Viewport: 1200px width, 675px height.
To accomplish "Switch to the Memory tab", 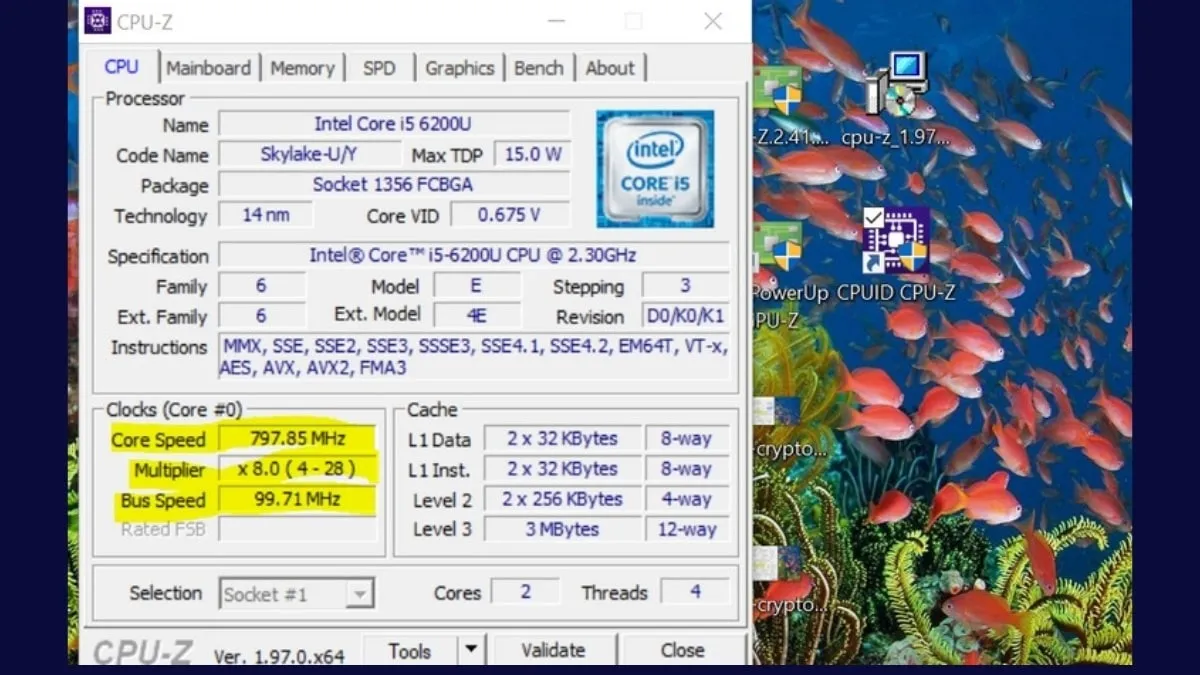I will [303, 67].
